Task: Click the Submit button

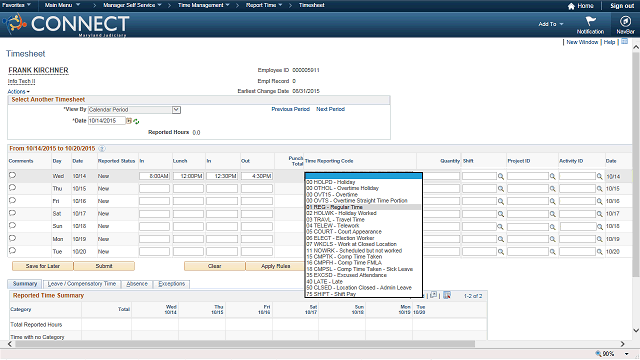Action: pos(104,266)
